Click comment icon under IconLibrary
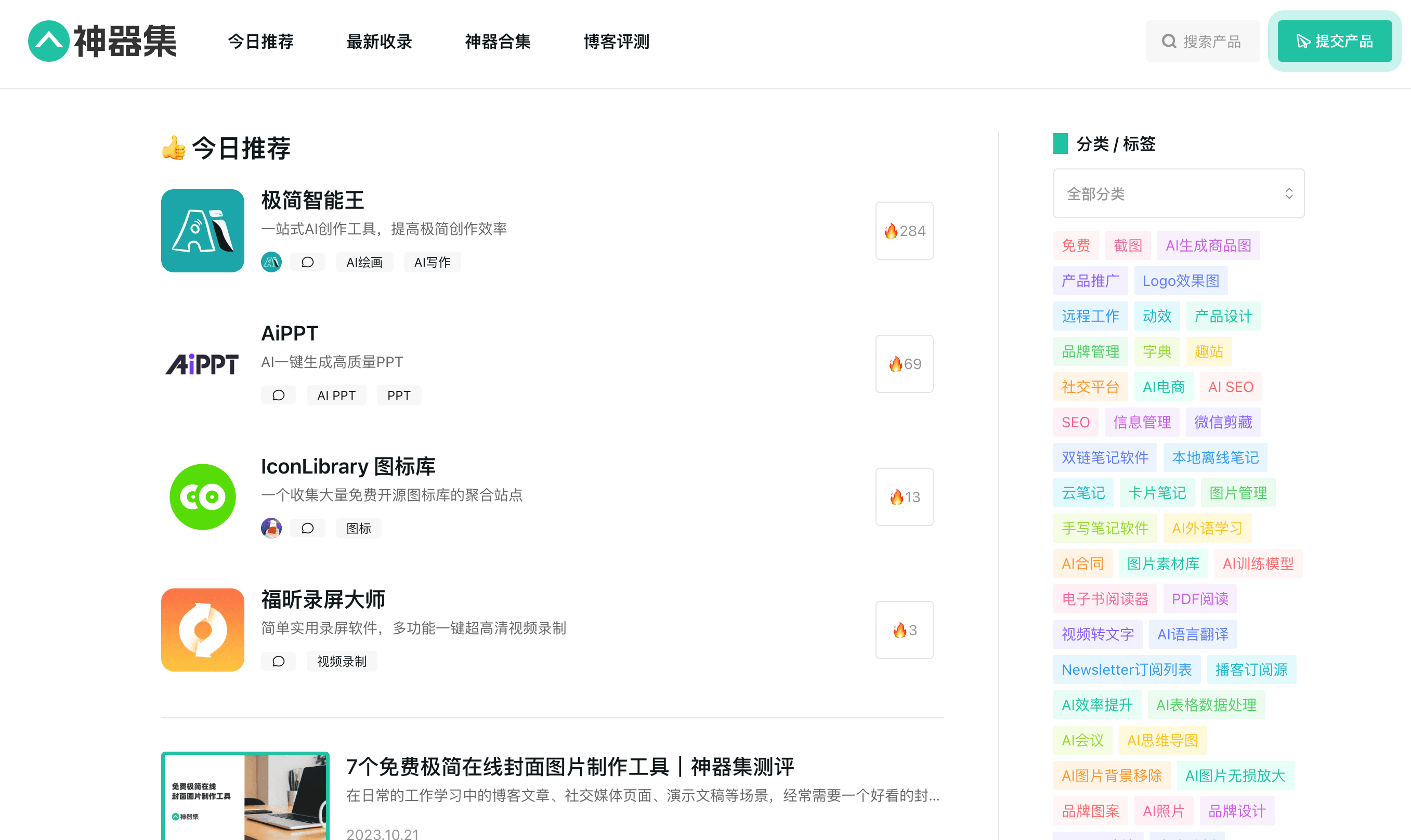 pos(307,528)
